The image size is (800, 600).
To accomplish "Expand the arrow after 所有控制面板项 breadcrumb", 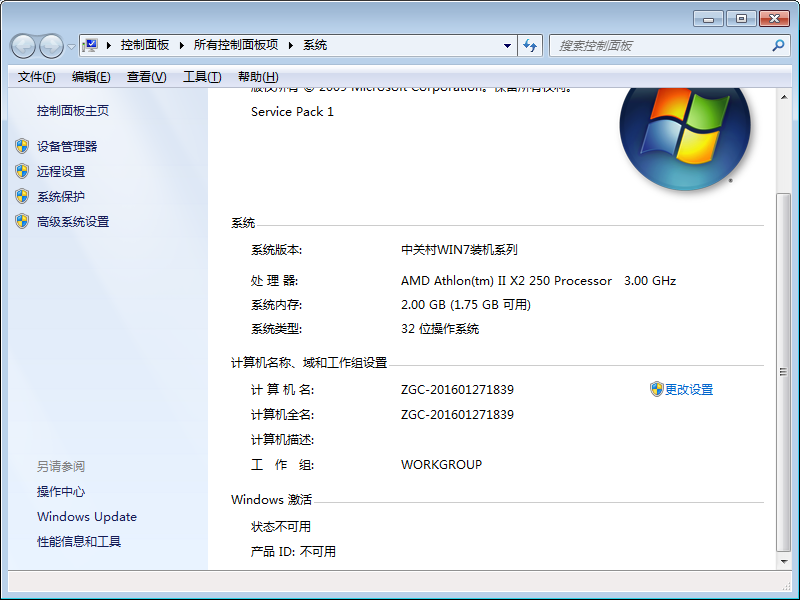I will 291,45.
